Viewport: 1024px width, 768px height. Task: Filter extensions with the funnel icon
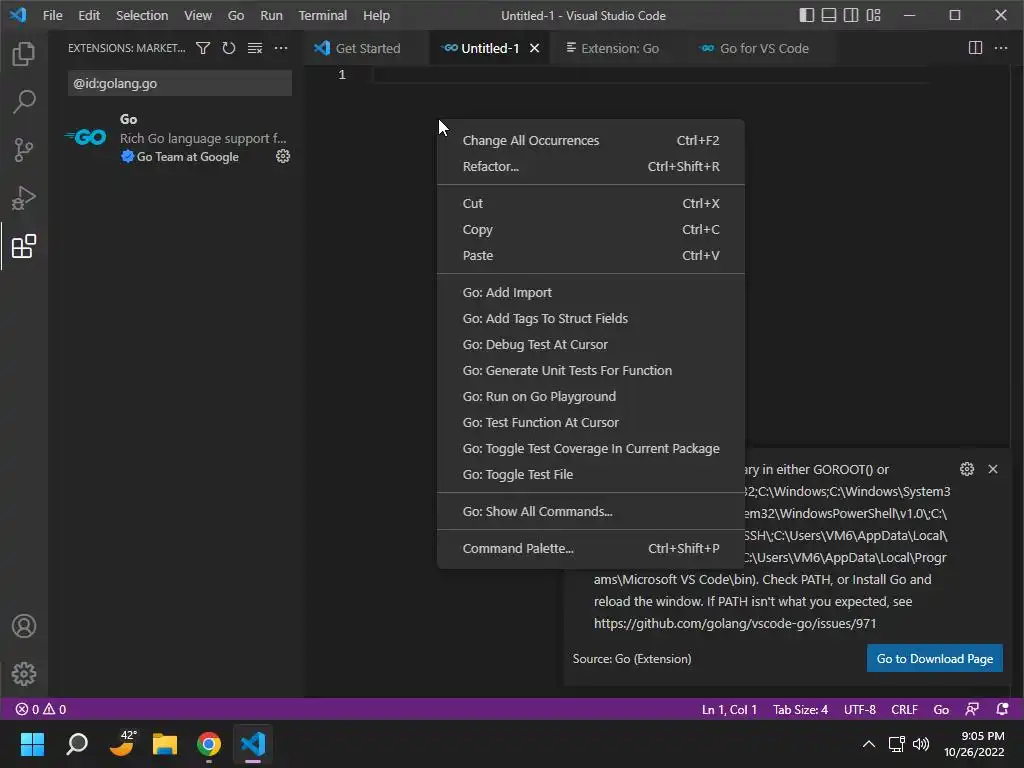203,48
